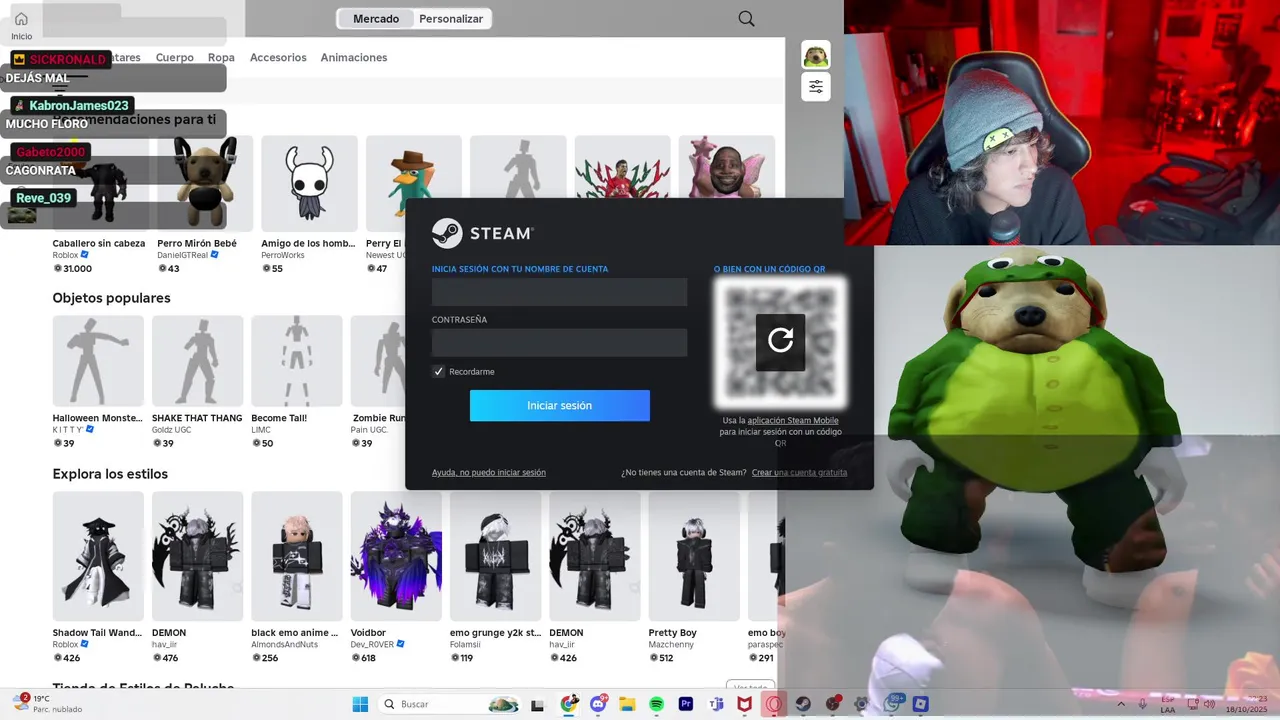Click 'Ayuda, no puedo iniciar sesión' link

(489, 472)
